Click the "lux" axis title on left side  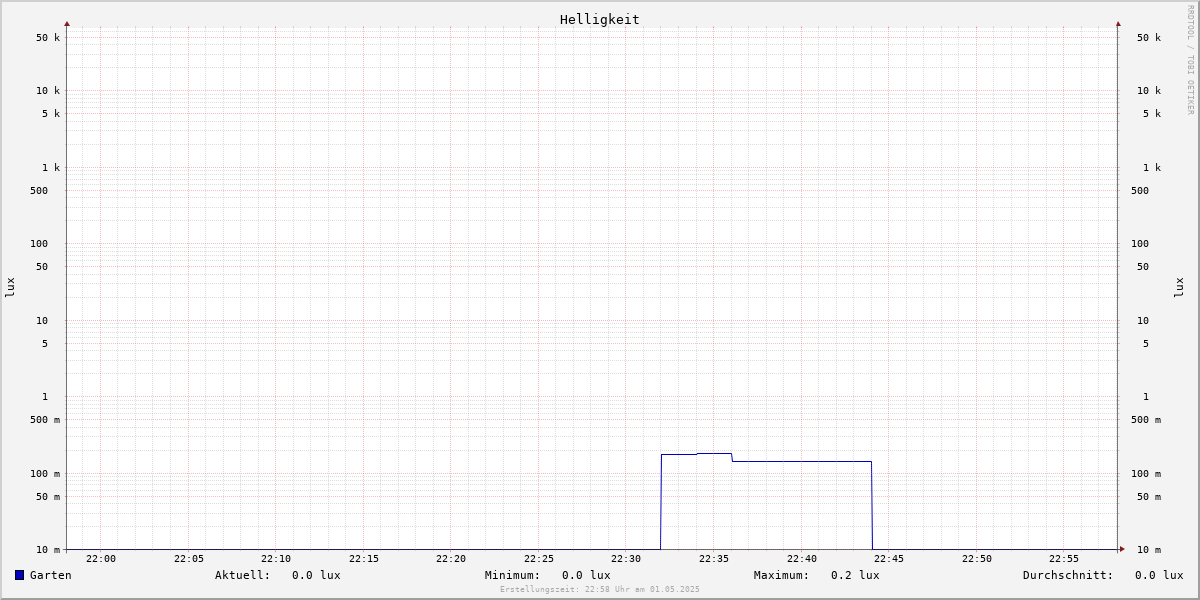[10, 287]
